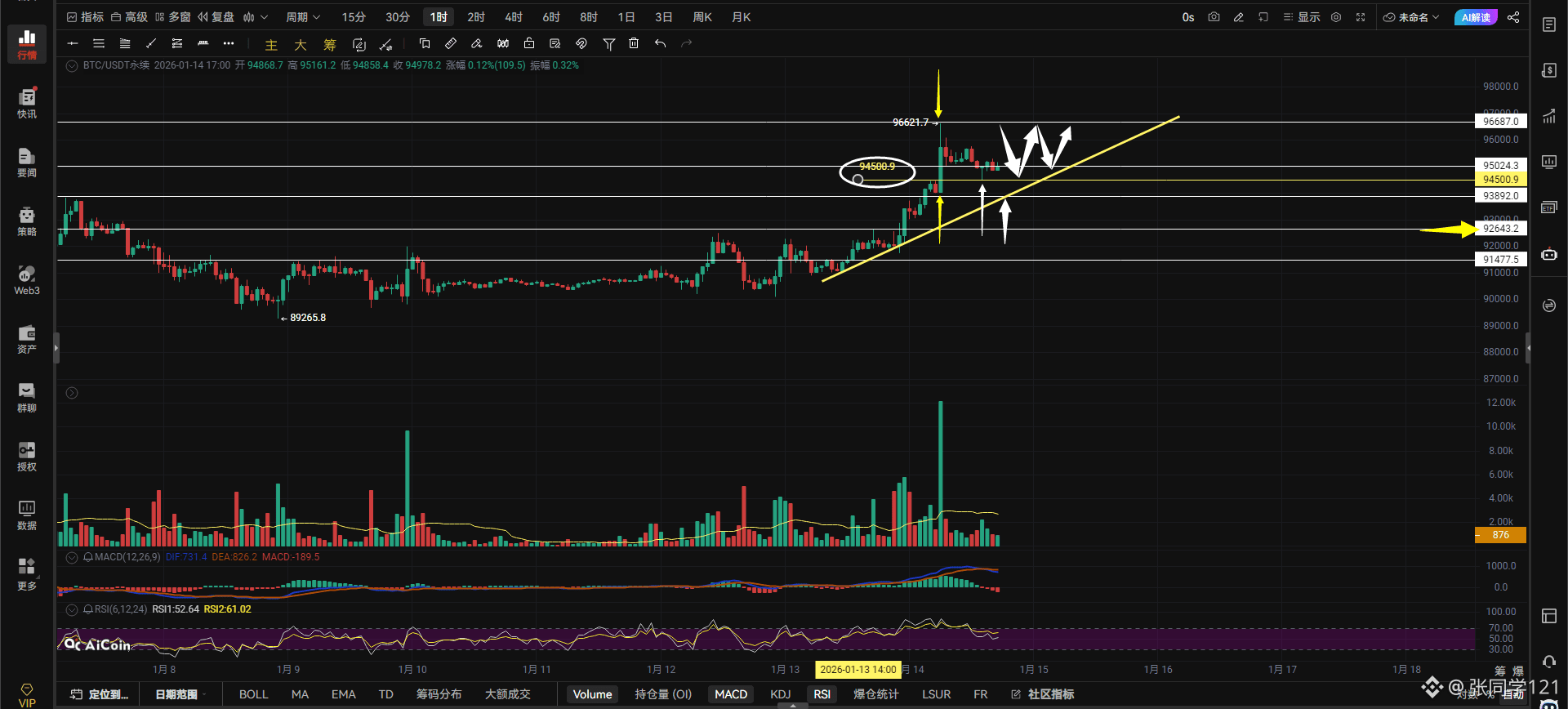Expand the left panel splitter handle
This screenshot has width=1568, height=709.
[x=56, y=348]
